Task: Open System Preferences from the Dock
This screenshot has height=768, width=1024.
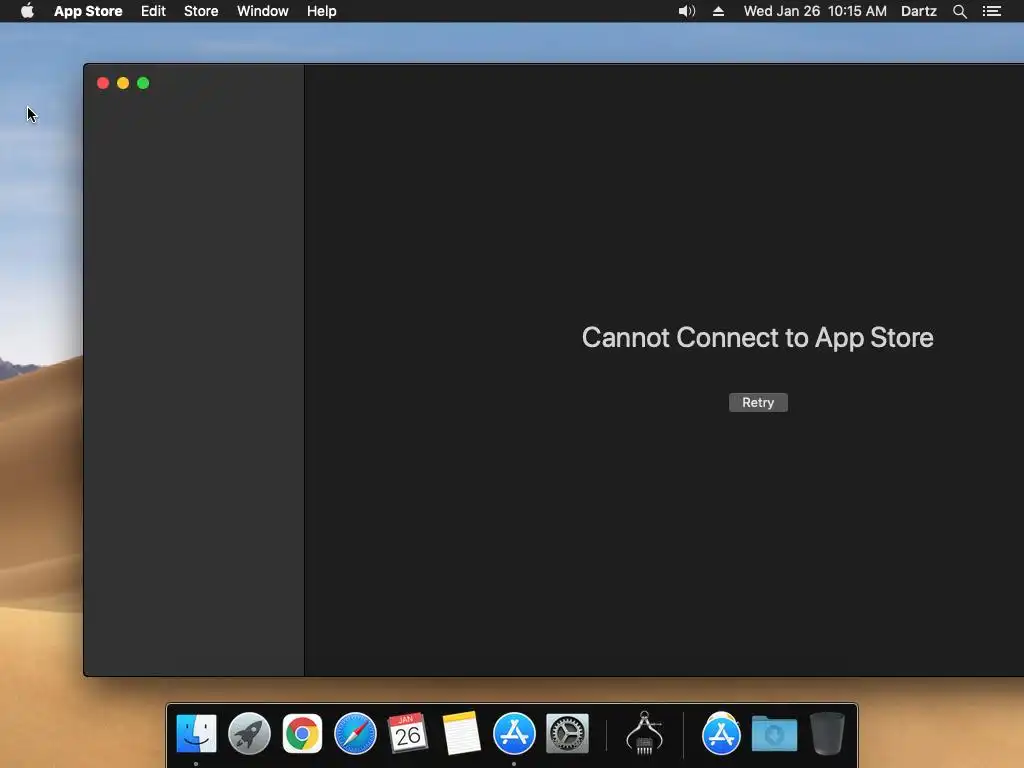Action: point(567,733)
